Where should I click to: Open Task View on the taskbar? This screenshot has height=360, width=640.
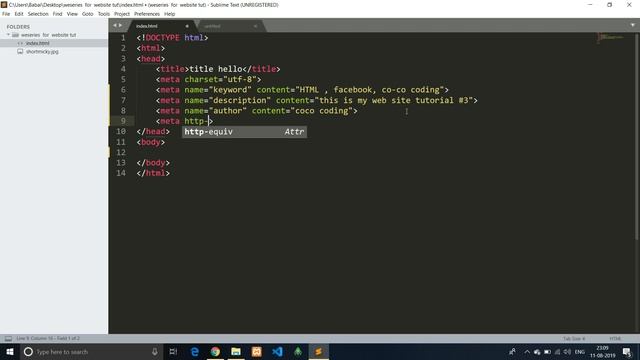coord(173,352)
